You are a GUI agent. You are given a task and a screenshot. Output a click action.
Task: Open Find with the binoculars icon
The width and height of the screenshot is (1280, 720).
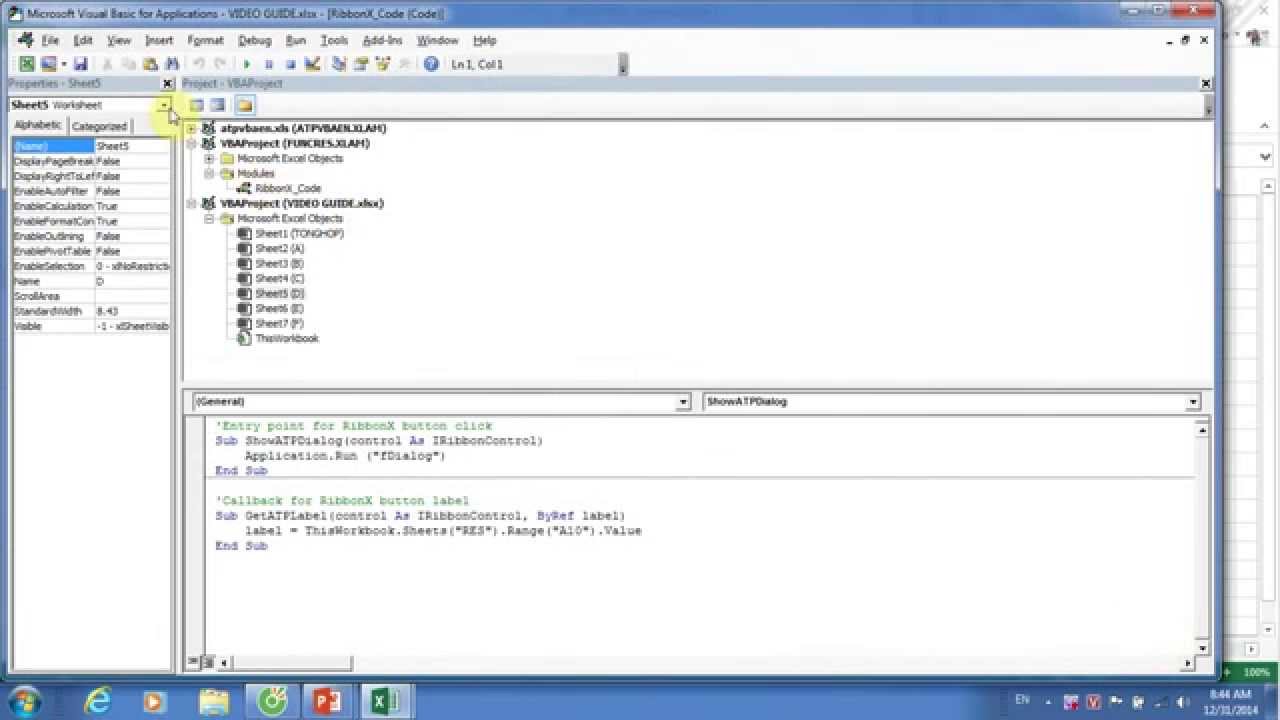(x=172, y=64)
